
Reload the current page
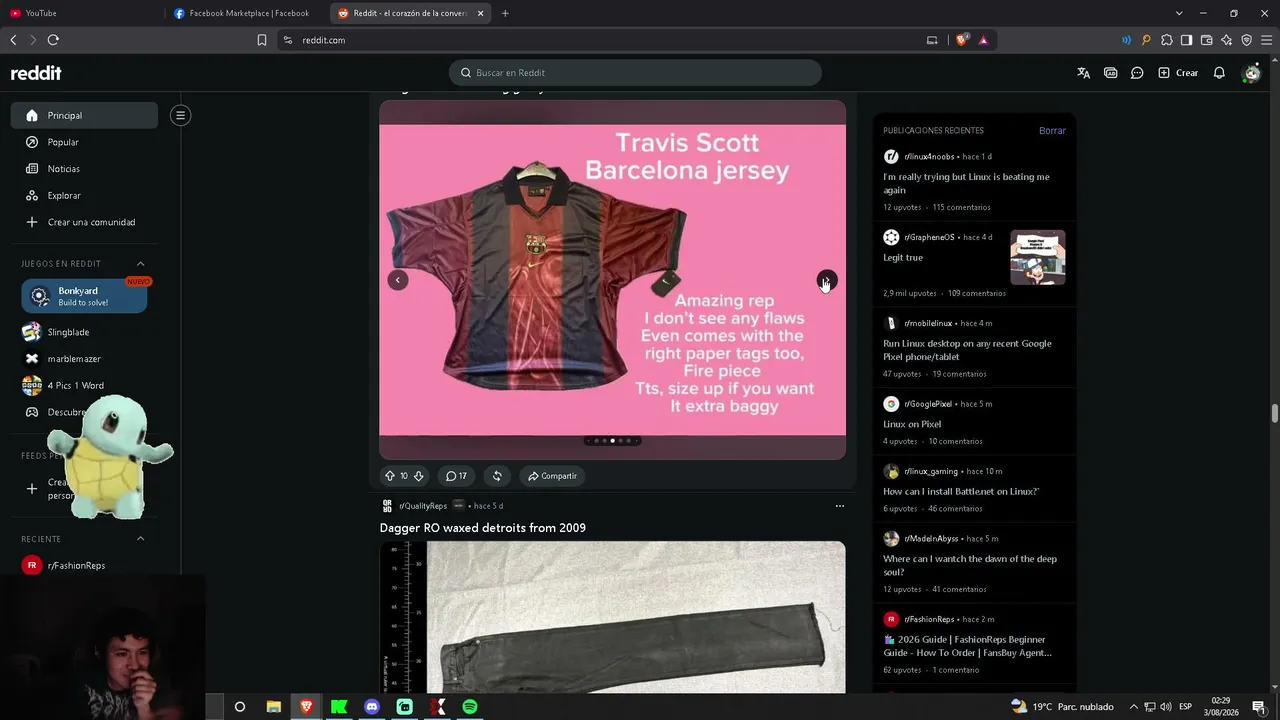53,40
